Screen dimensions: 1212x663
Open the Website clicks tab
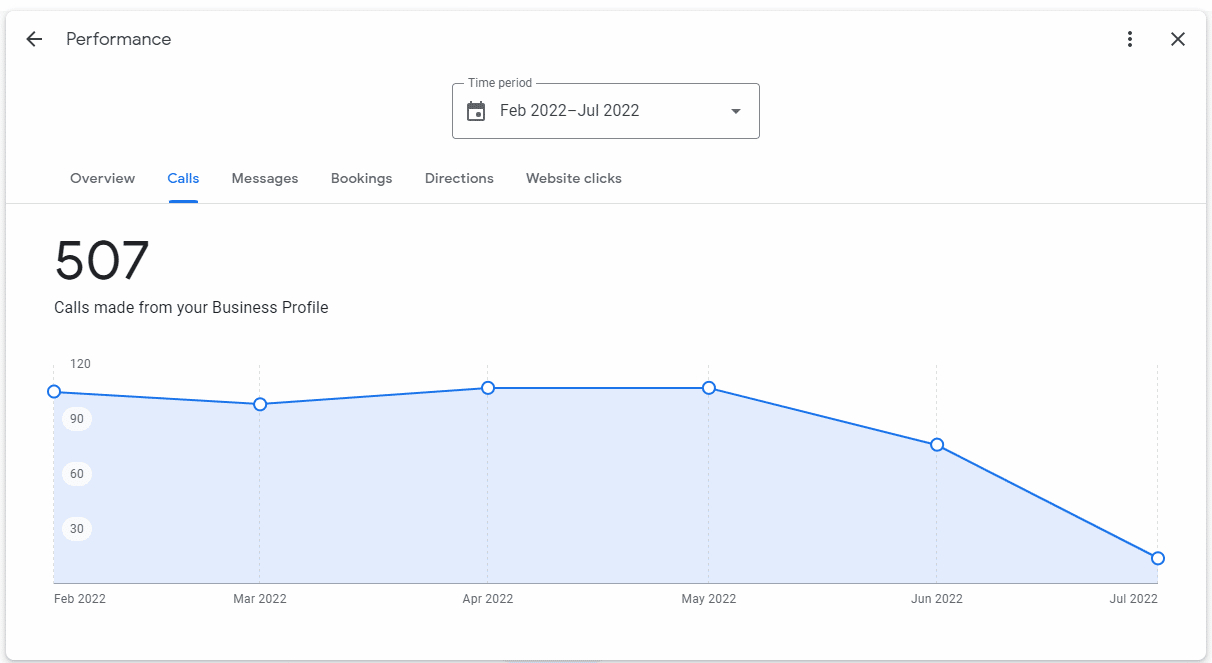tap(574, 178)
